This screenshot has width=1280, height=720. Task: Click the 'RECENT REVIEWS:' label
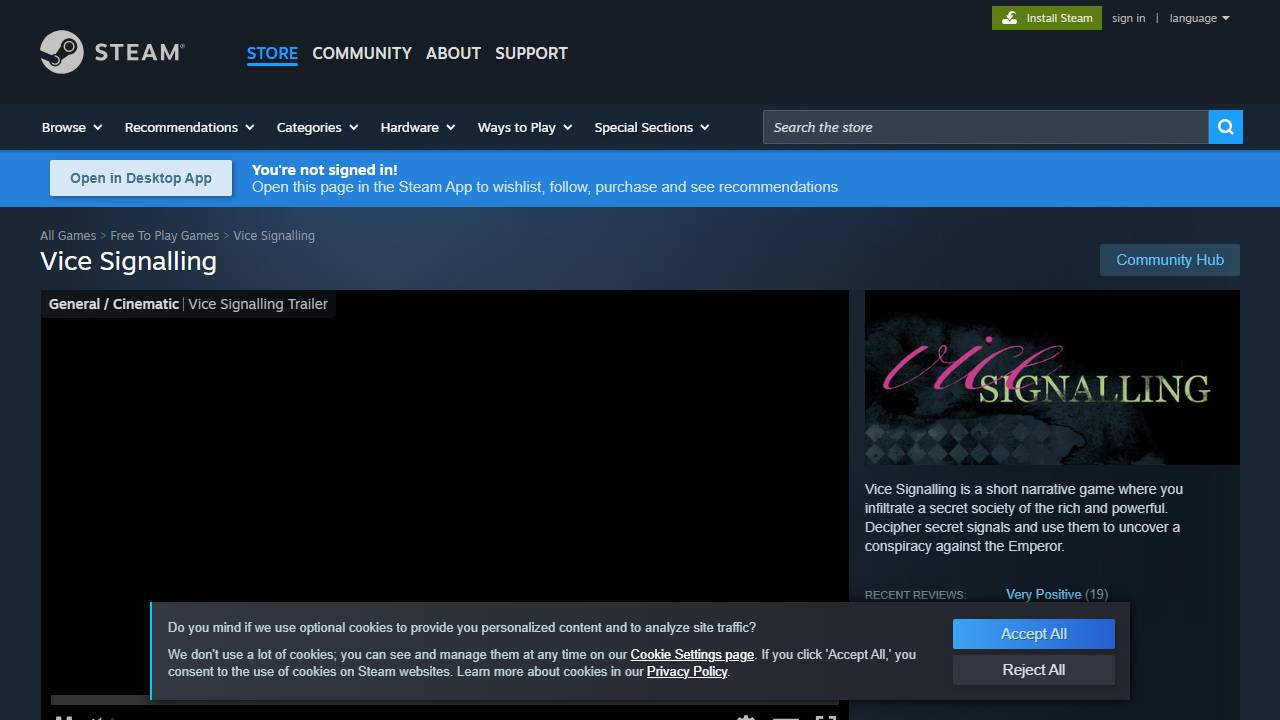coord(915,595)
